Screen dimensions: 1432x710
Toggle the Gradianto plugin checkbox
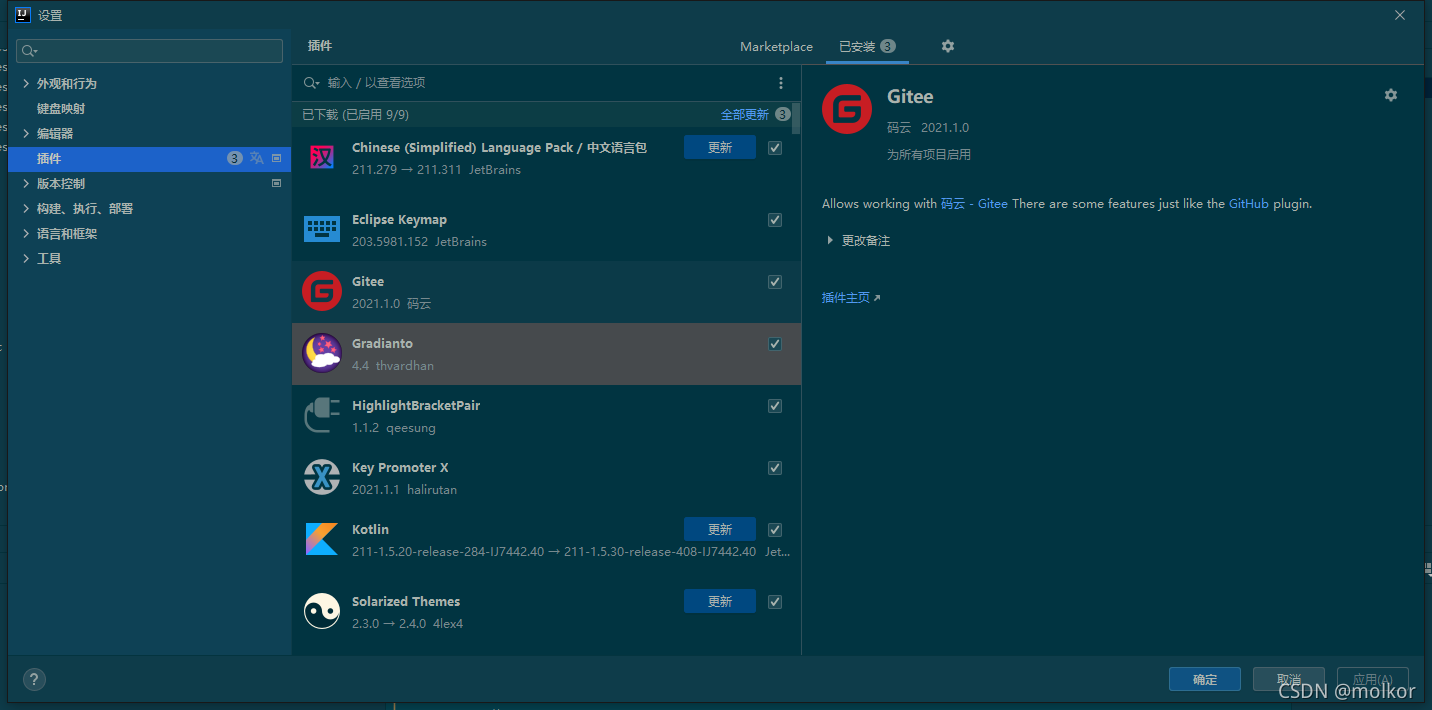click(775, 344)
